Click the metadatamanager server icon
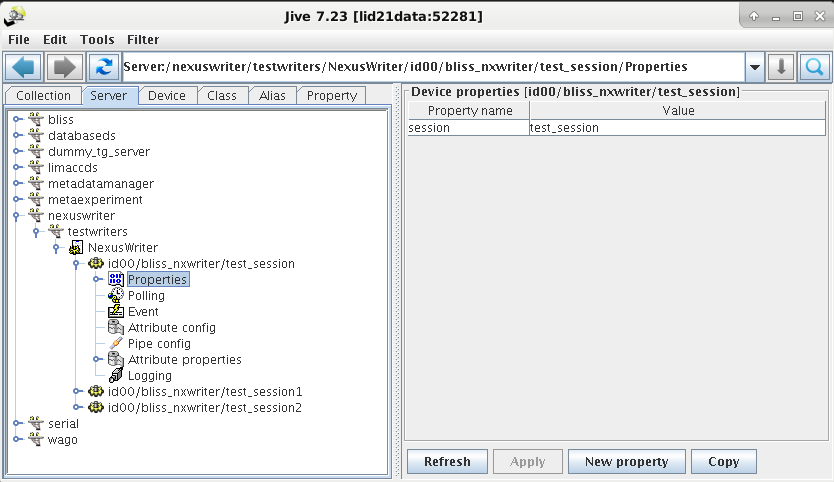Image resolution: width=834 pixels, height=482 pixels. [36, 184]
